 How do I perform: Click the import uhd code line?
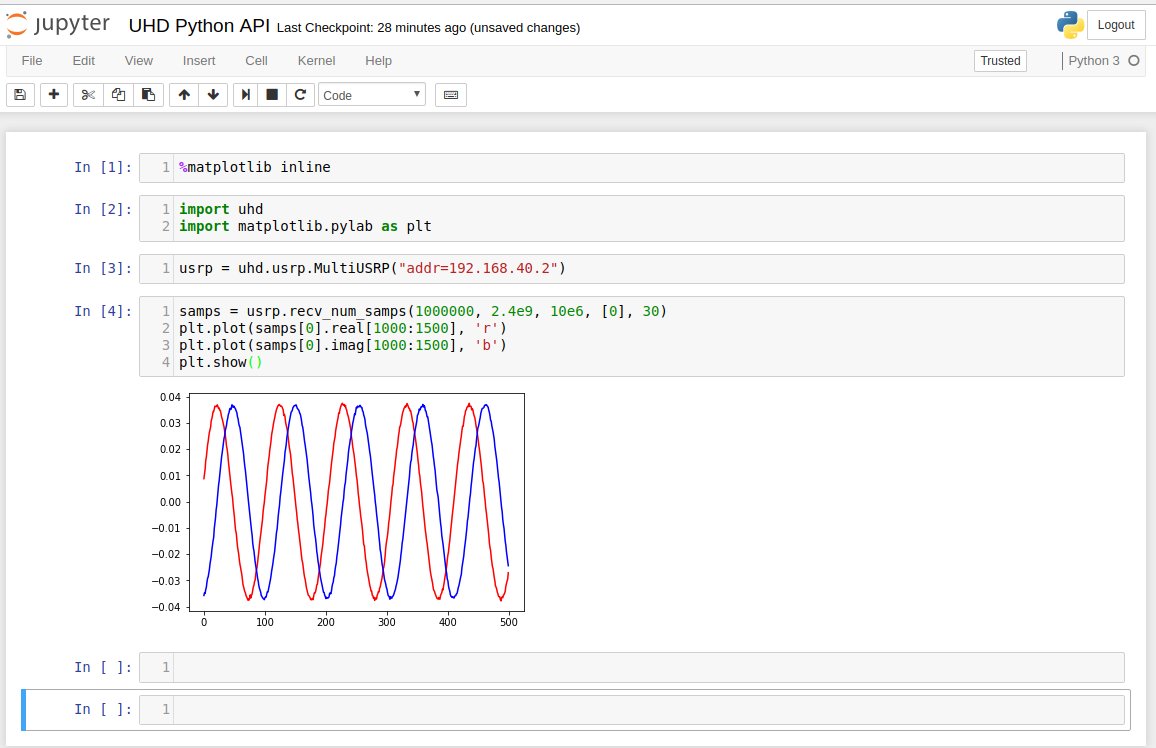coord(221,209)
